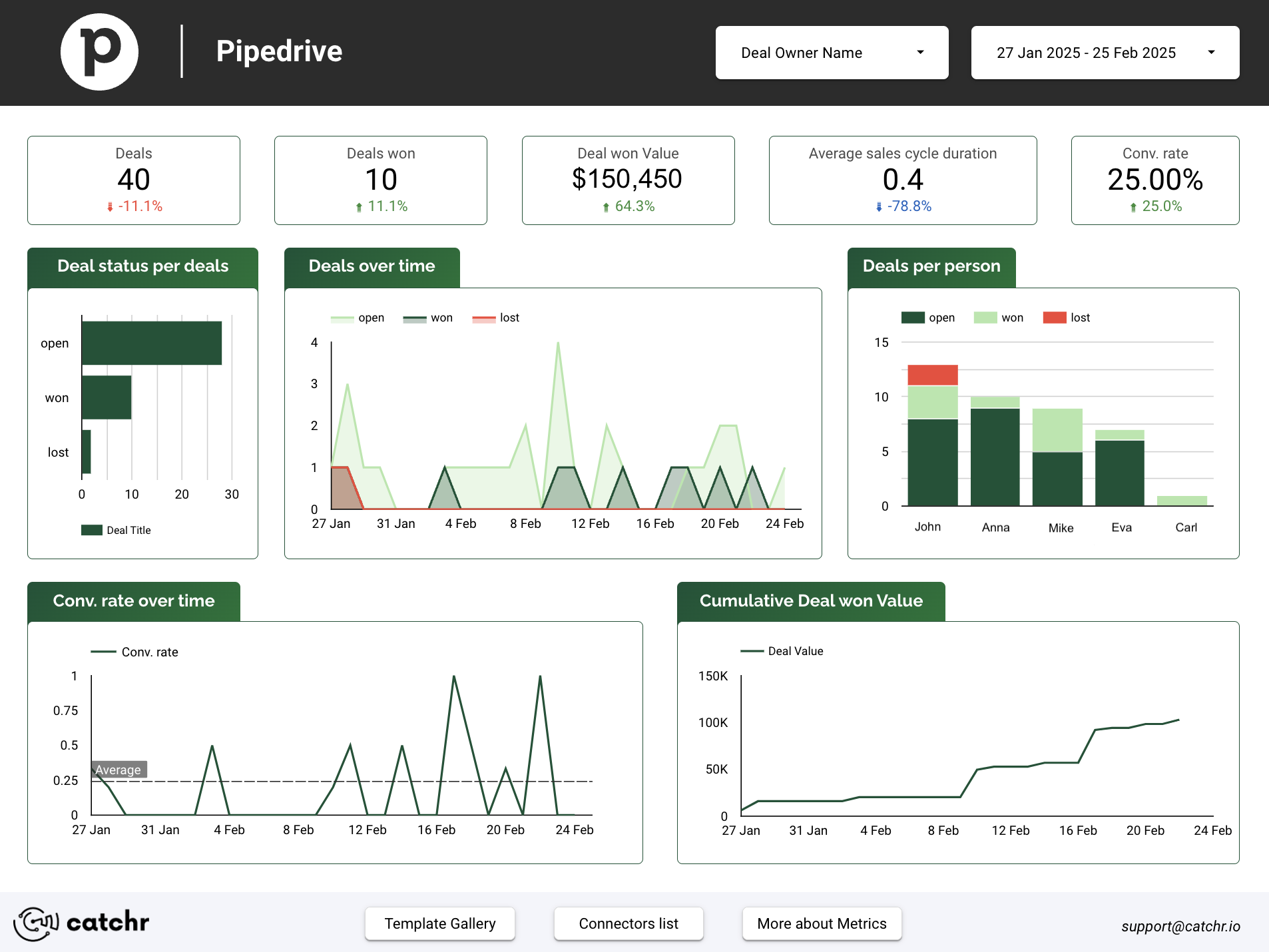Click the support@catchr.io email link
Image resolution: width=1269 pixels, height=952 pixels.
click(x=1180, y=926)
